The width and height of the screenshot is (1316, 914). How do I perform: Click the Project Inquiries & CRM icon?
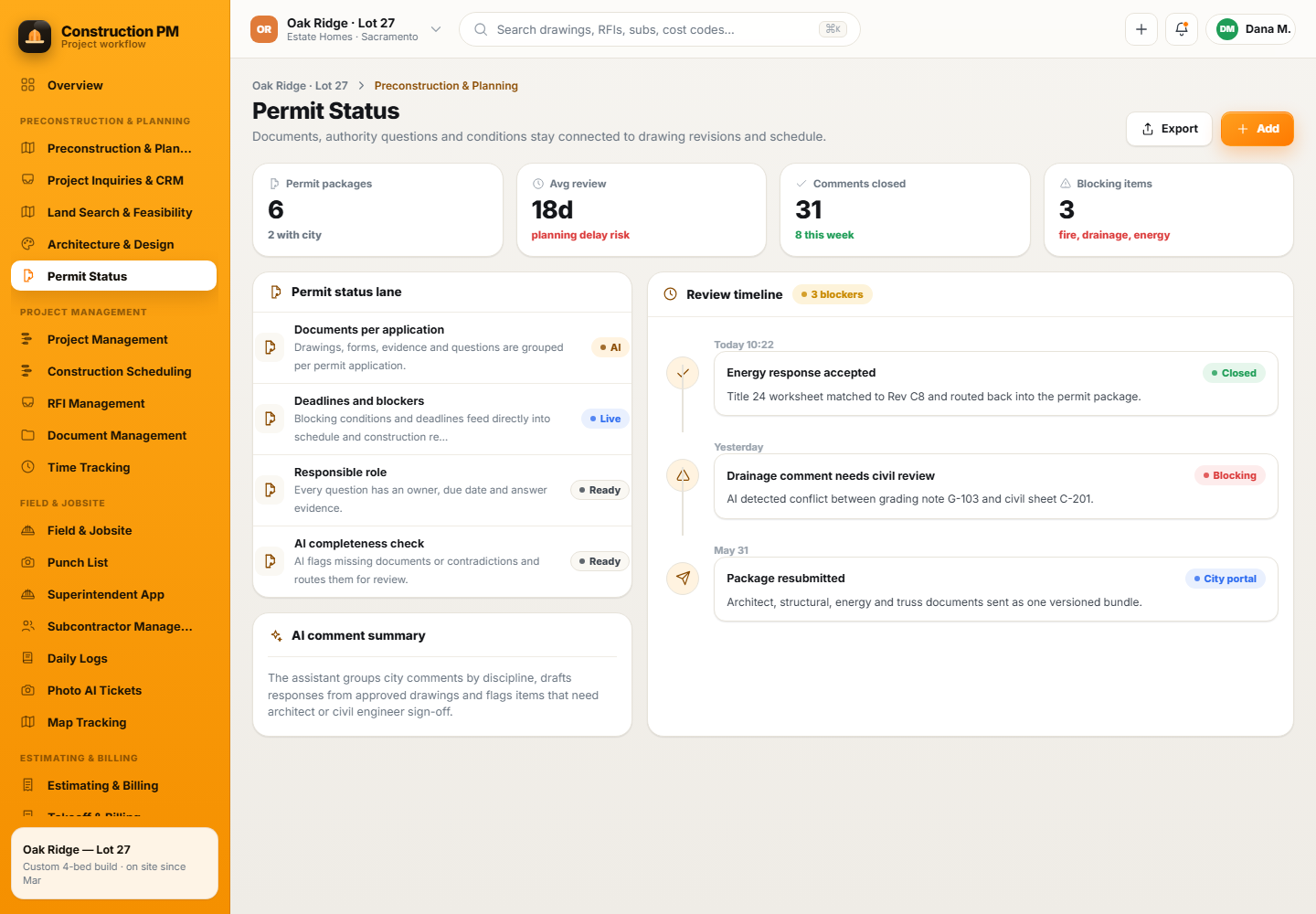coord(28,180)
